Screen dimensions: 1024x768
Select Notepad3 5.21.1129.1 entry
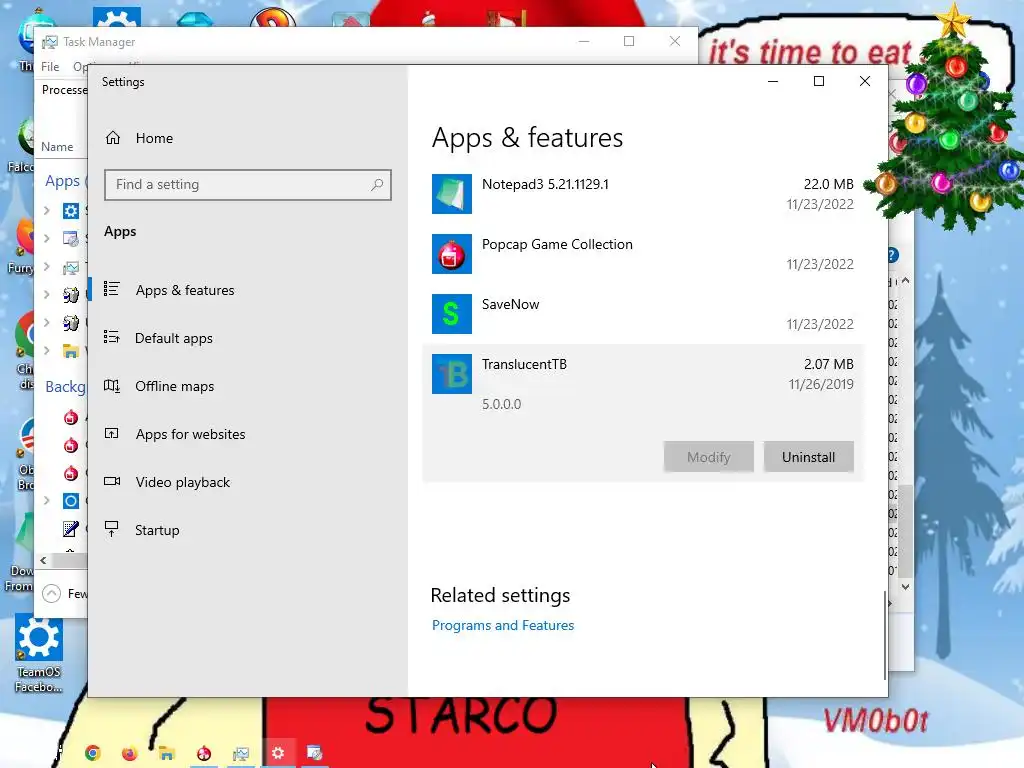pyautogui.click(x=643, y=194)
